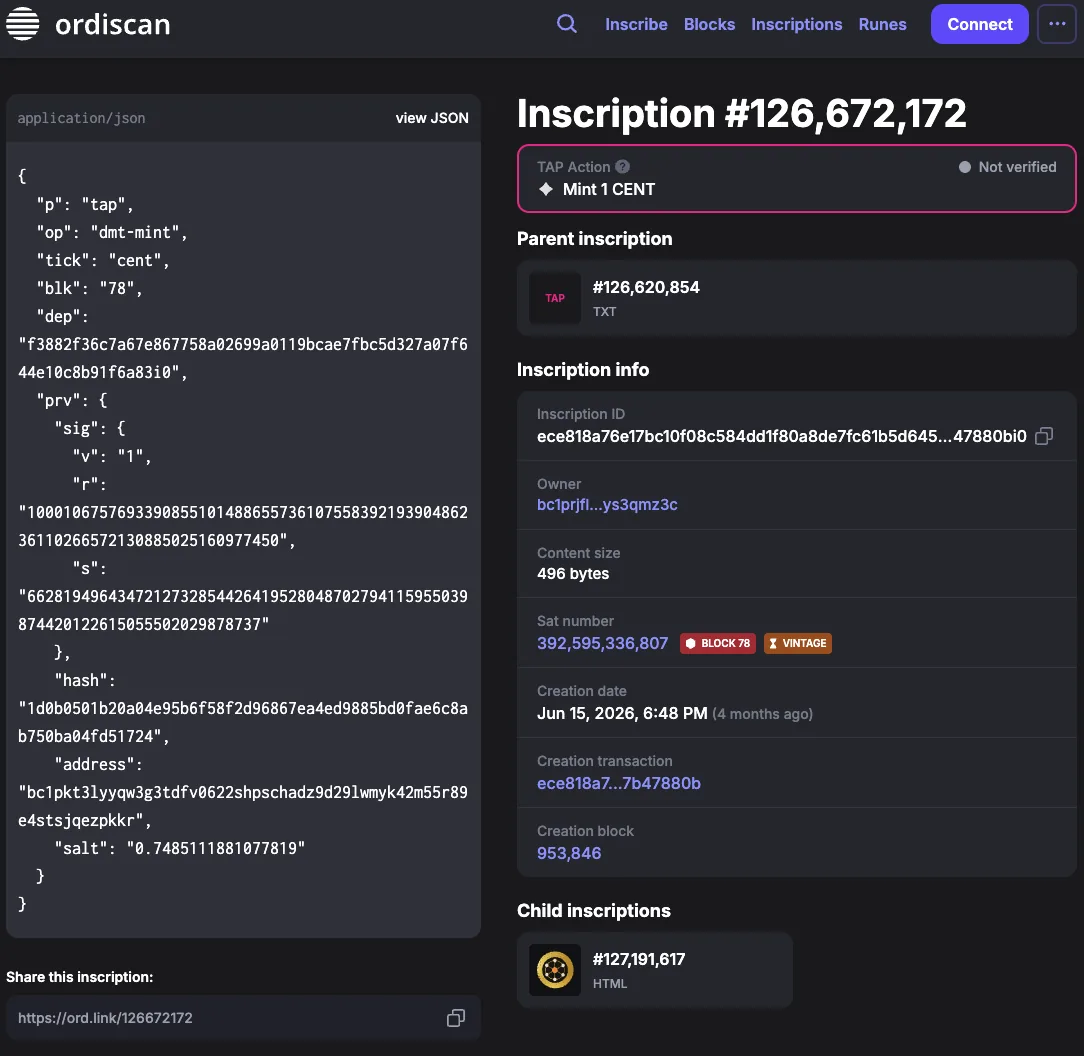The image size is (1084, 1056).
Task: Click the VINTAGE badge
Action: pyautogui.click(x=798, y=643)
